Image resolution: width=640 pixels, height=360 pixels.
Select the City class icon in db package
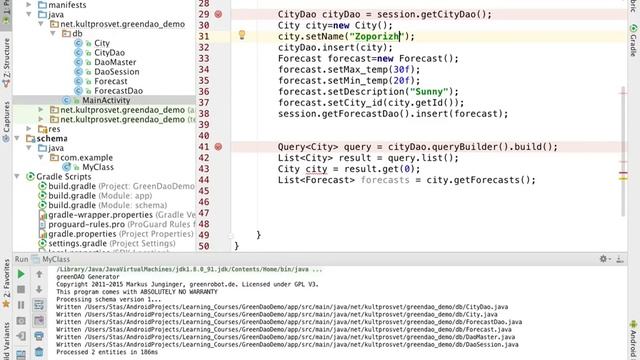point(78,43)
